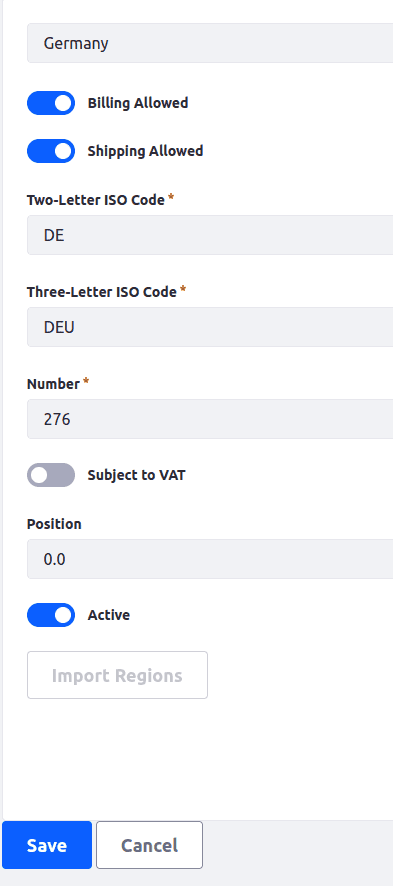Click the Germany name field

coord(210,43)
